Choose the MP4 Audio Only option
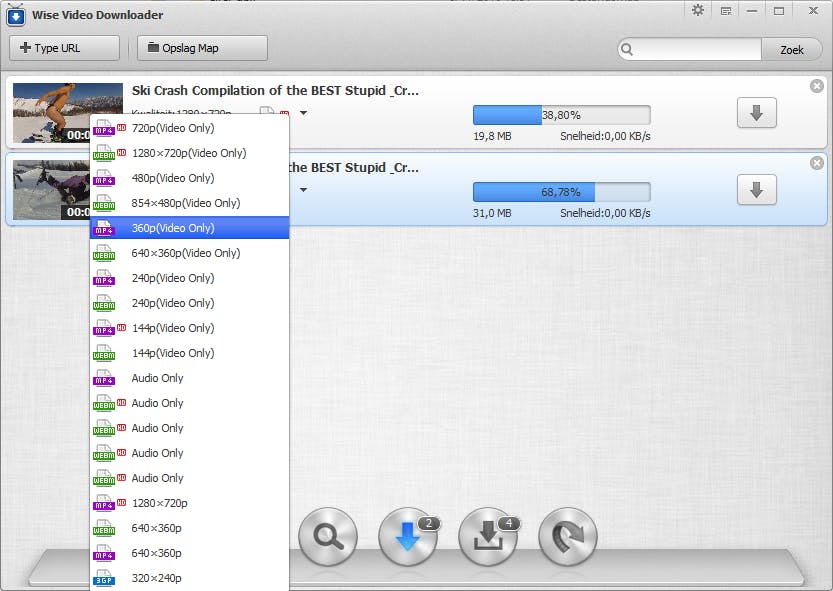This screenshot has height=591, width=833. 190,378
